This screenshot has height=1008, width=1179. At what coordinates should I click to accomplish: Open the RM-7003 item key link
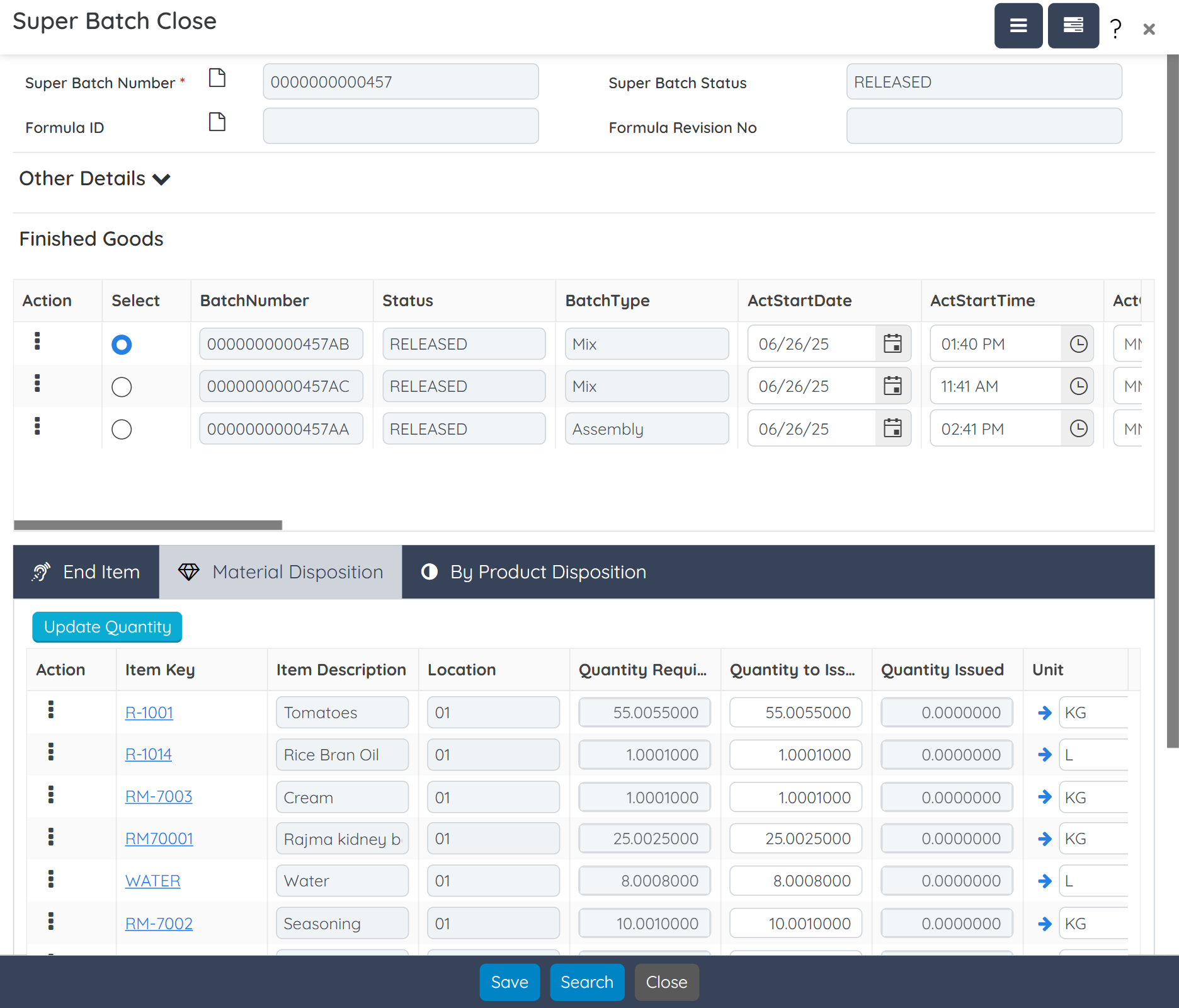click(x=159, y=797)
